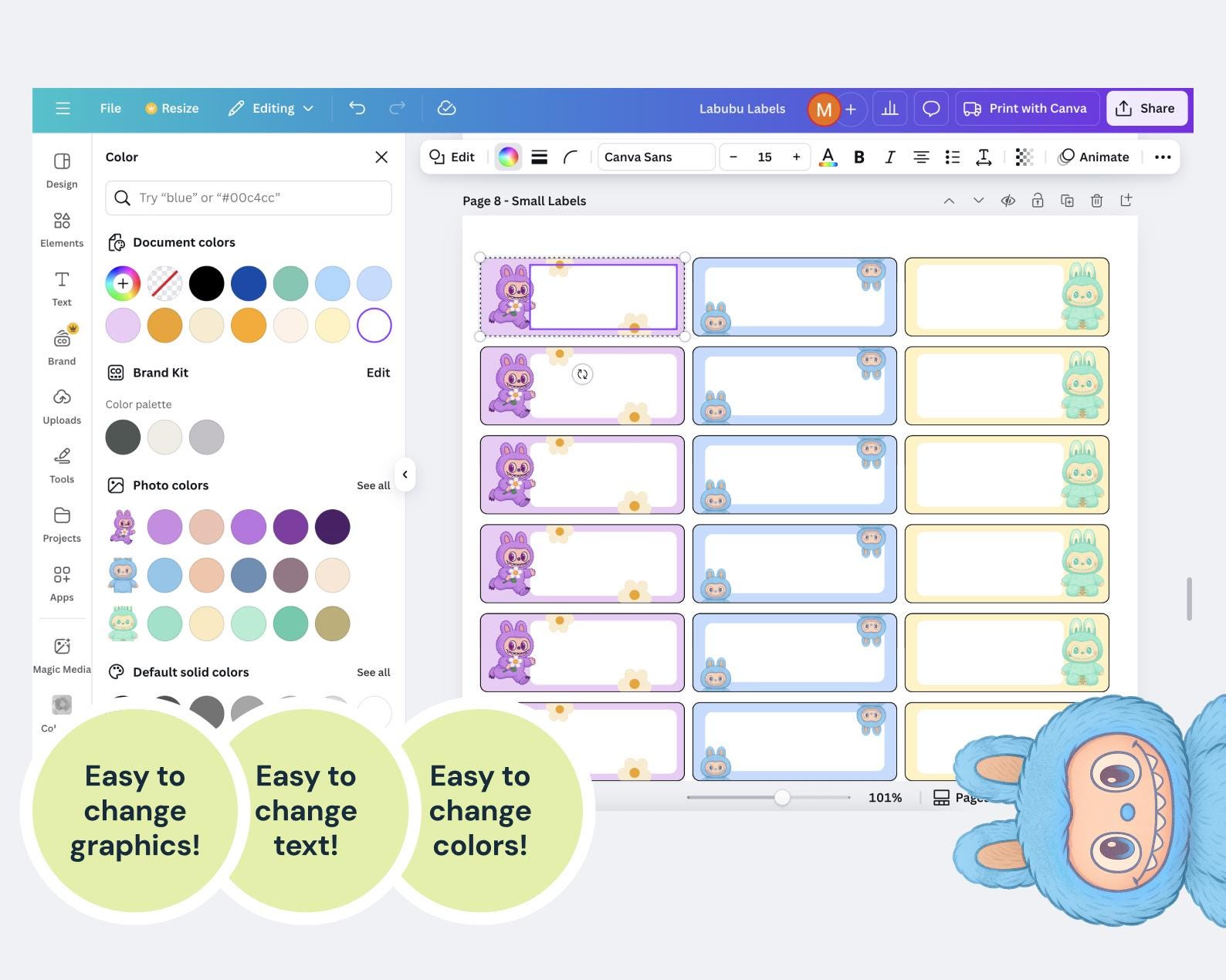This screenshot has width=1226, height=980.
Task: Select the black document color swatch
Action: tap(207, 284)
